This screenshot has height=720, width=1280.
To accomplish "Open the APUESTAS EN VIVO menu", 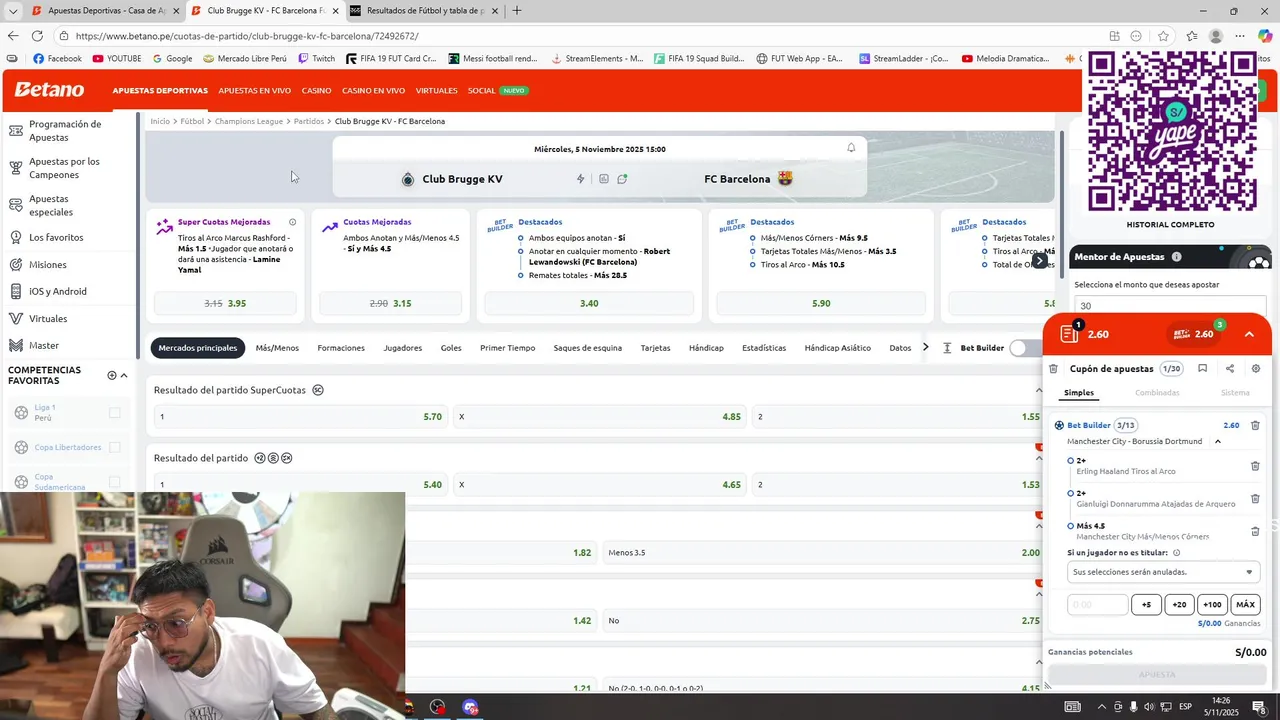I will pyautogui.click(x=255, y=90).
